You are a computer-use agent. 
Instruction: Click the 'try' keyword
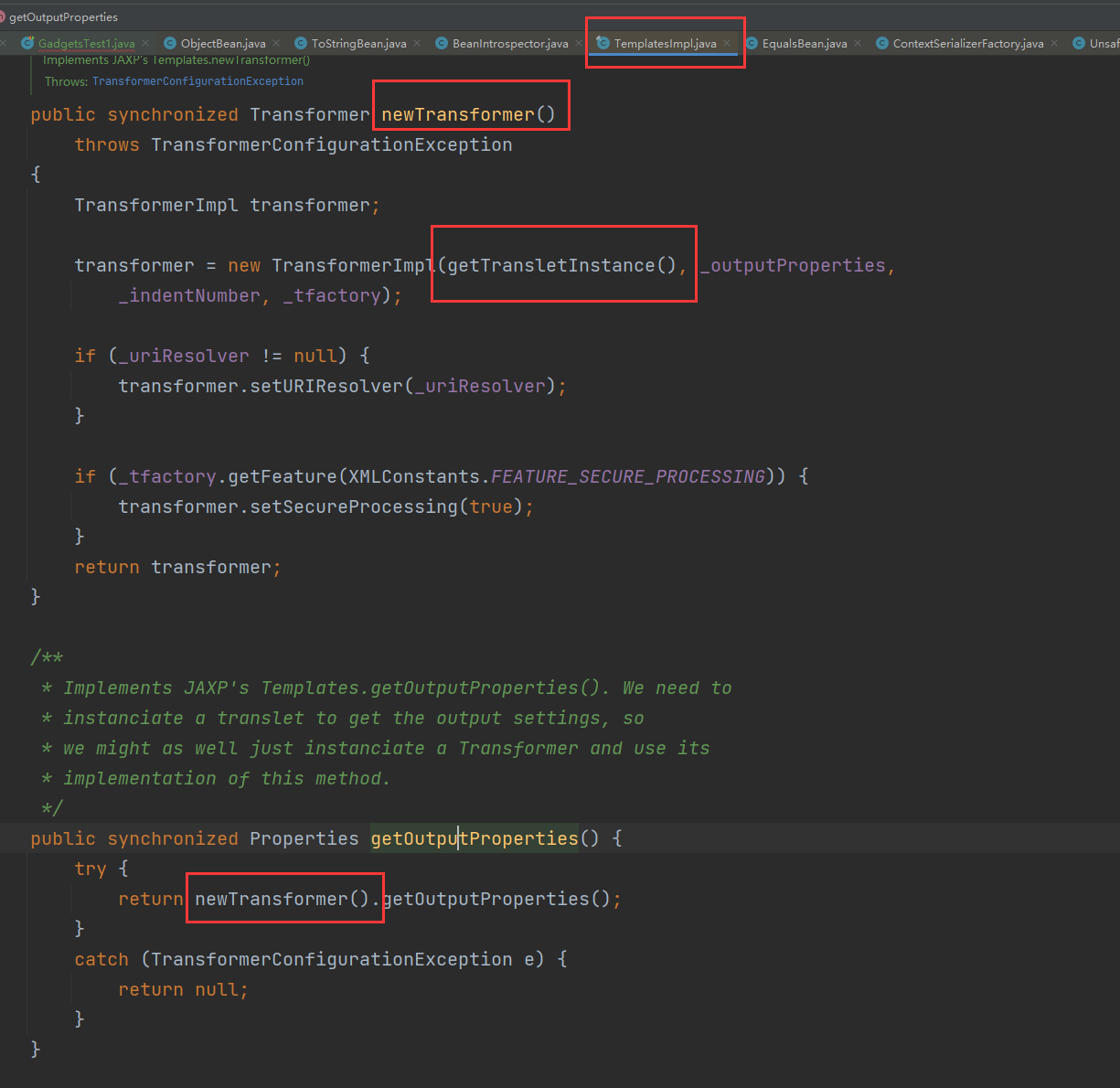point(91,869)
